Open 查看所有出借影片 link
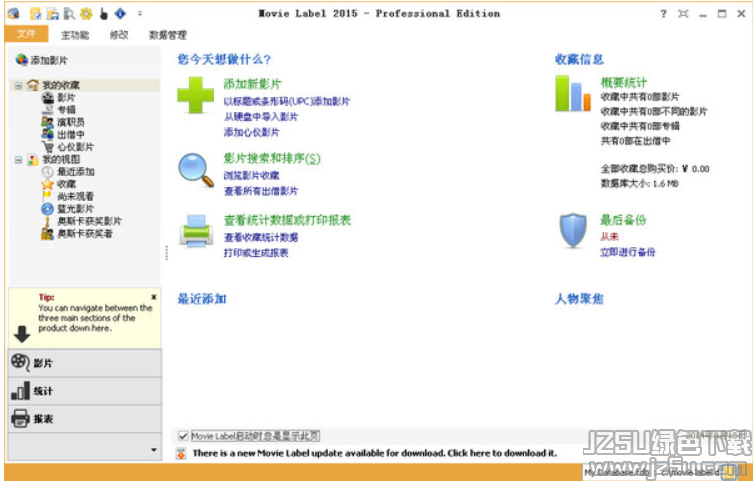 (x=261, y=191)
